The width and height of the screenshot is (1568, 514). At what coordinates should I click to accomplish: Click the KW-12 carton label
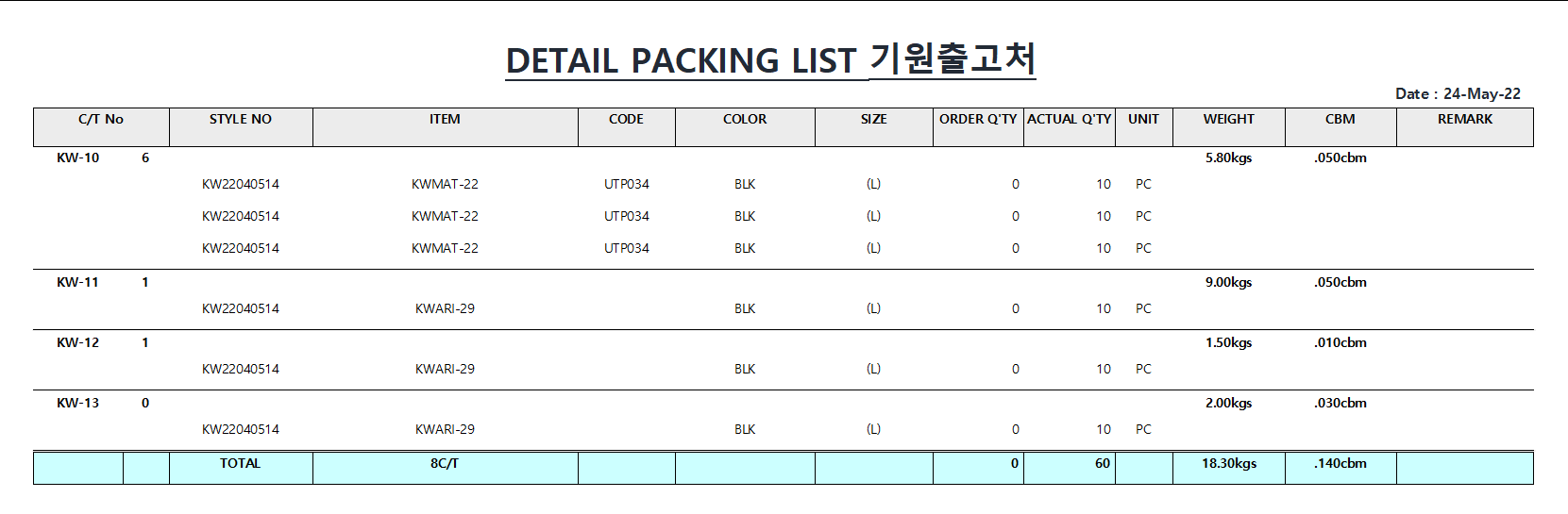click(x=77, y=342)
